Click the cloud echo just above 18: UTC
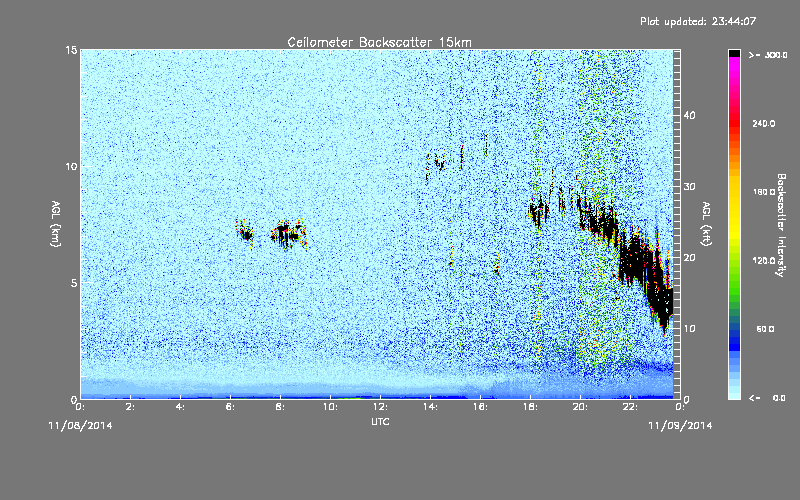The width and height of the screenshot is (800, 500). (539, 210)
